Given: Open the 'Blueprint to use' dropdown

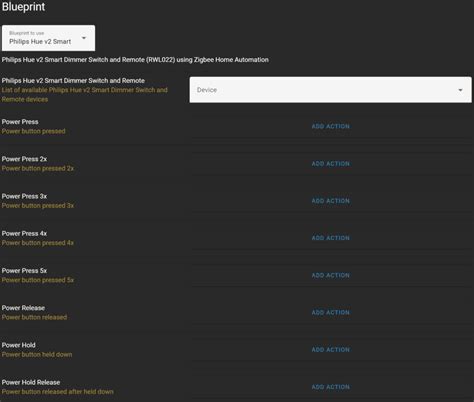Looking at the screenshot, I should click(x=48, y=38).
